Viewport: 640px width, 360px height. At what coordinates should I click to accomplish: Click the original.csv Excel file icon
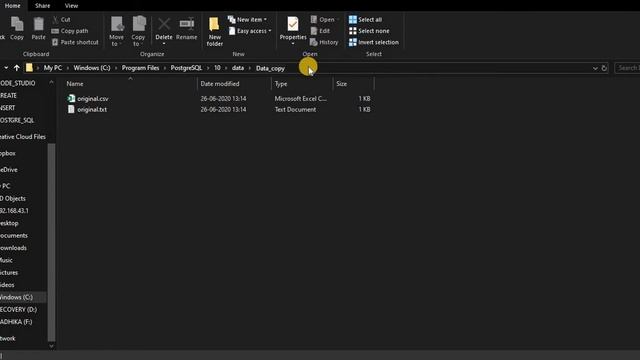click(x=71, y=98)
